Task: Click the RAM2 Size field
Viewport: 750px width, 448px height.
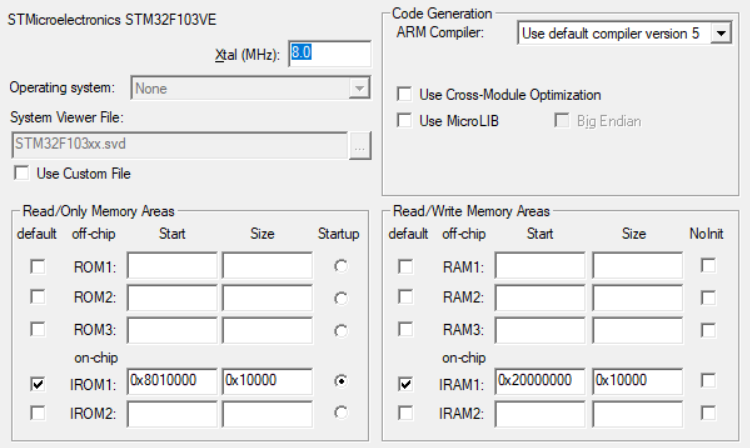Action: tap(638, 297)
